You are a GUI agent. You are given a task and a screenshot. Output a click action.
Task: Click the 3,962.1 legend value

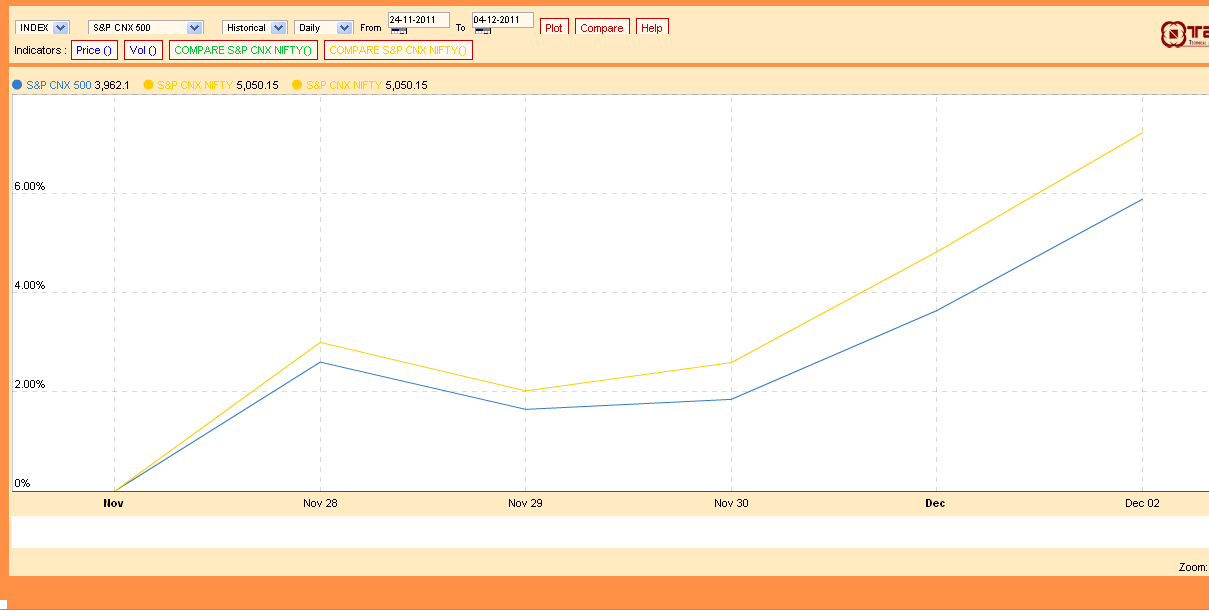tap(112, 85)
